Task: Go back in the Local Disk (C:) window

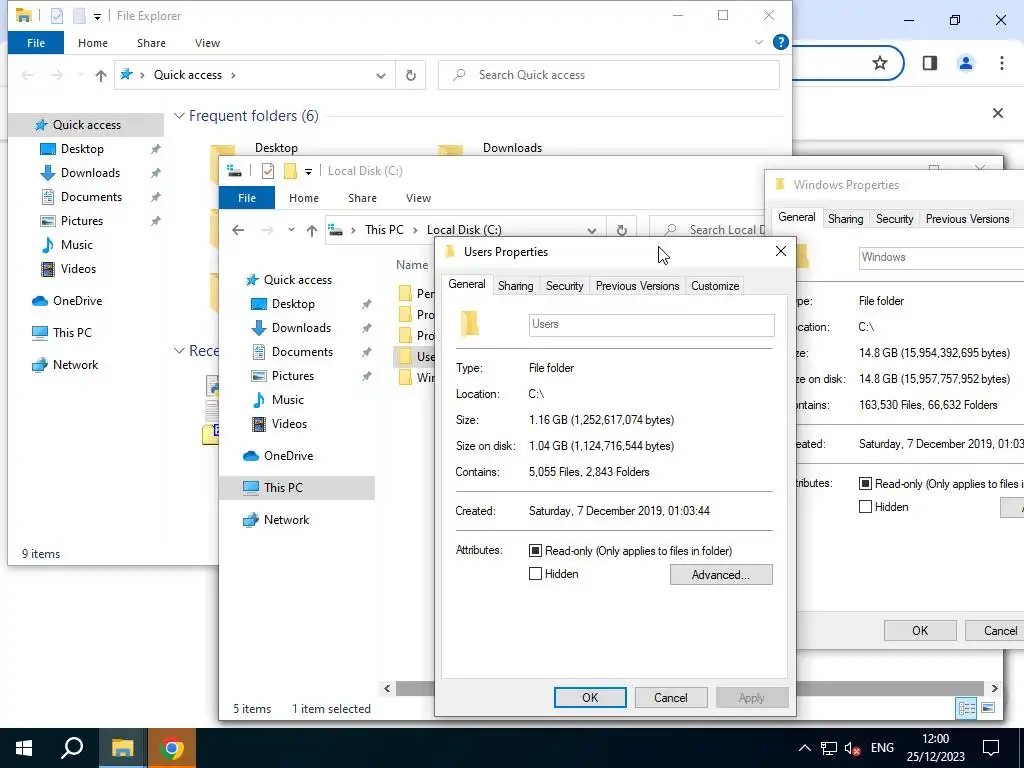Action: tap(238, 230)
